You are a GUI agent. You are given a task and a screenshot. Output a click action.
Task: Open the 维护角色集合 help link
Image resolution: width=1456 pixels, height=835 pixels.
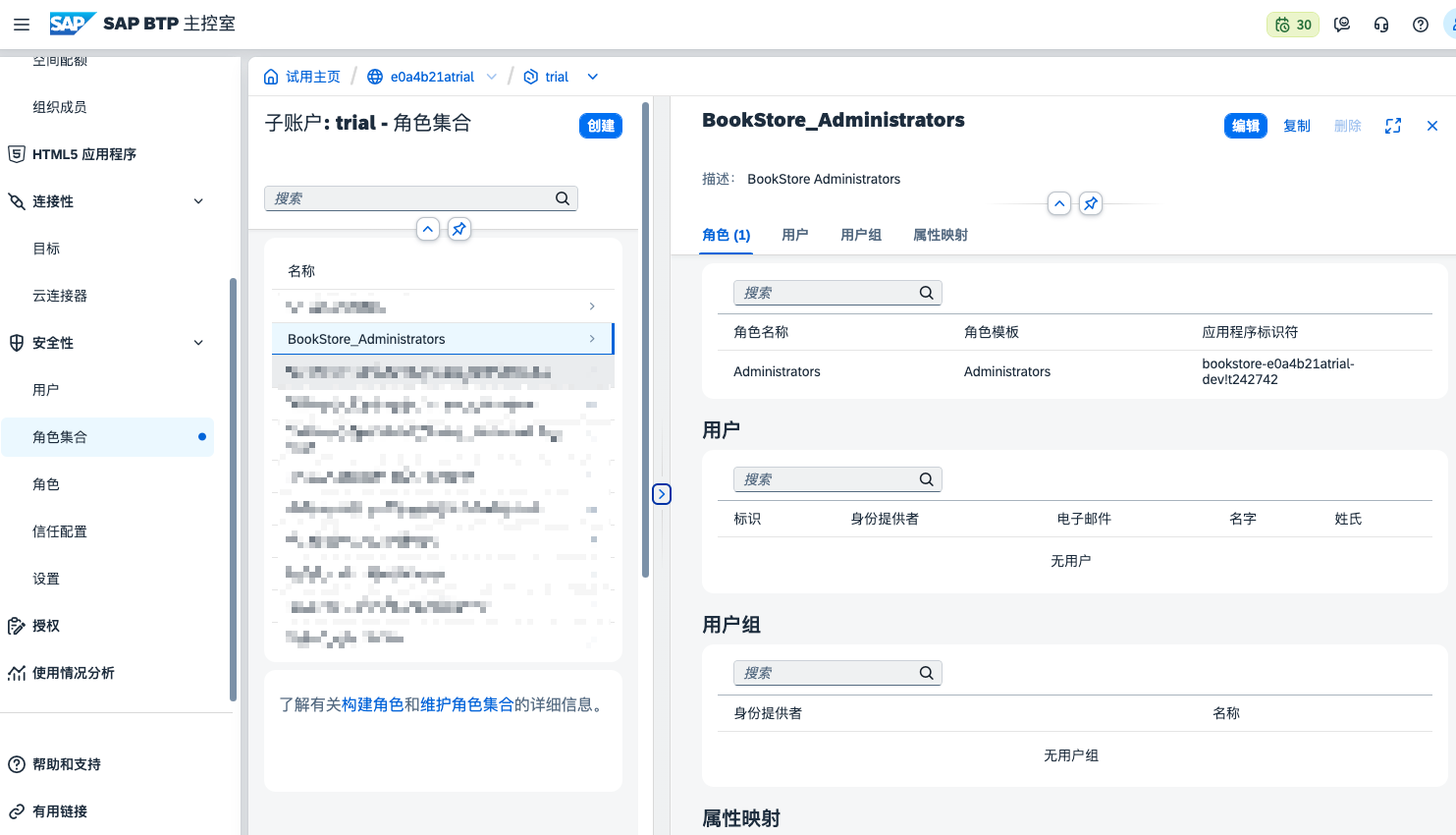467,704
